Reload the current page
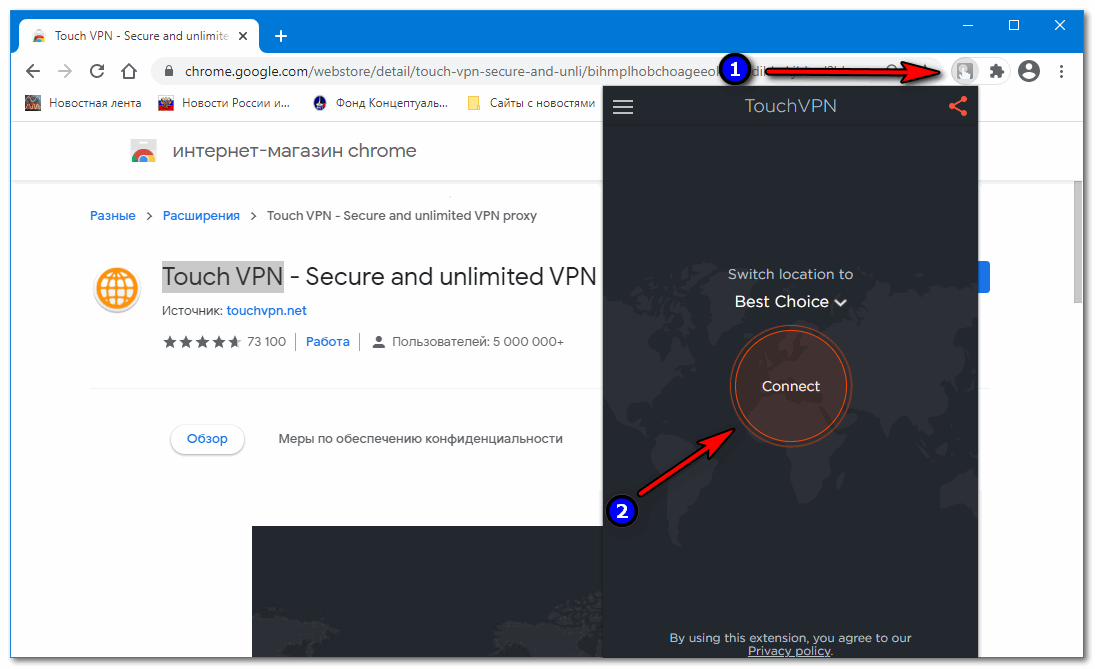The image size is (1095, 669). tap(97, 71)
